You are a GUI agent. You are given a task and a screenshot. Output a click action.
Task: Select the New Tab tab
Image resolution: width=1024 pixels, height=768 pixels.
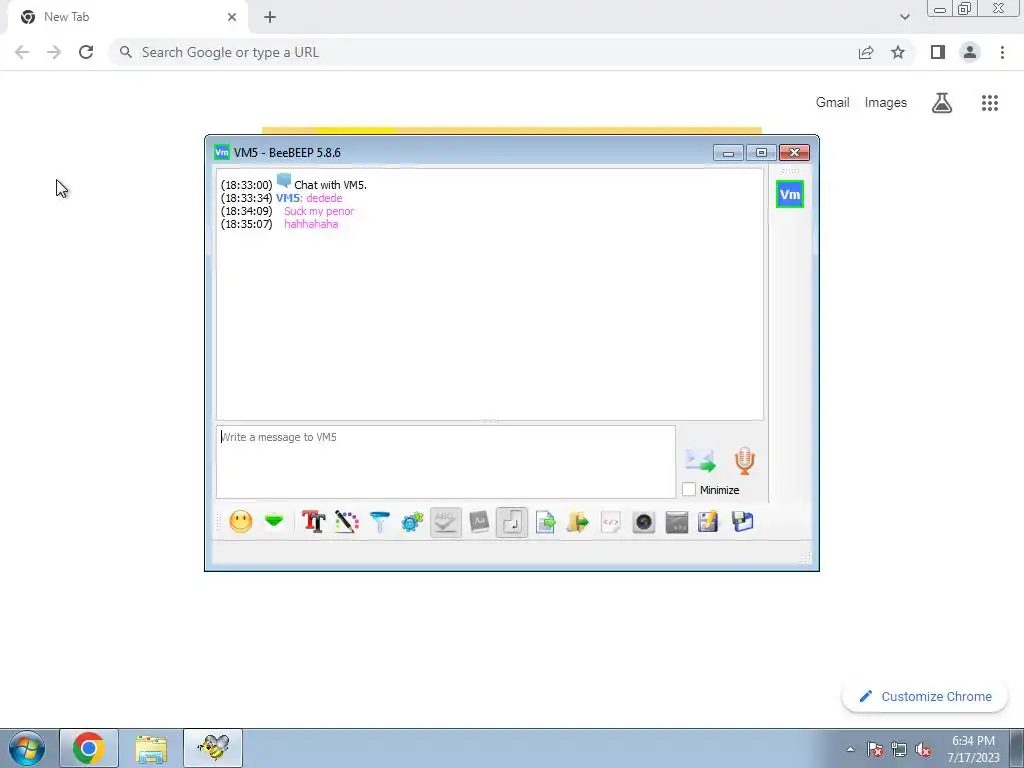127,17
